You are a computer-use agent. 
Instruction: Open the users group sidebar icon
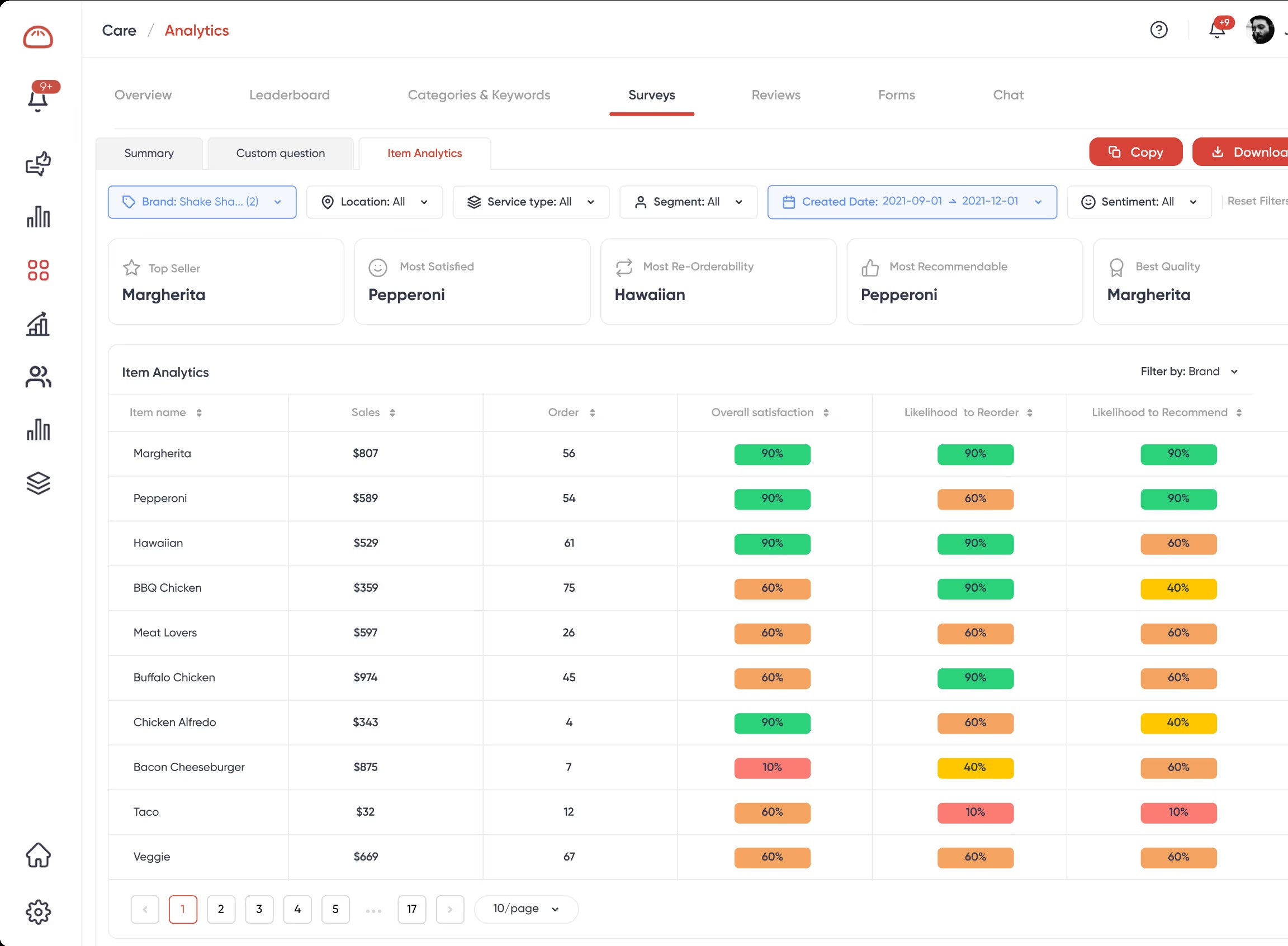[38, 377]
